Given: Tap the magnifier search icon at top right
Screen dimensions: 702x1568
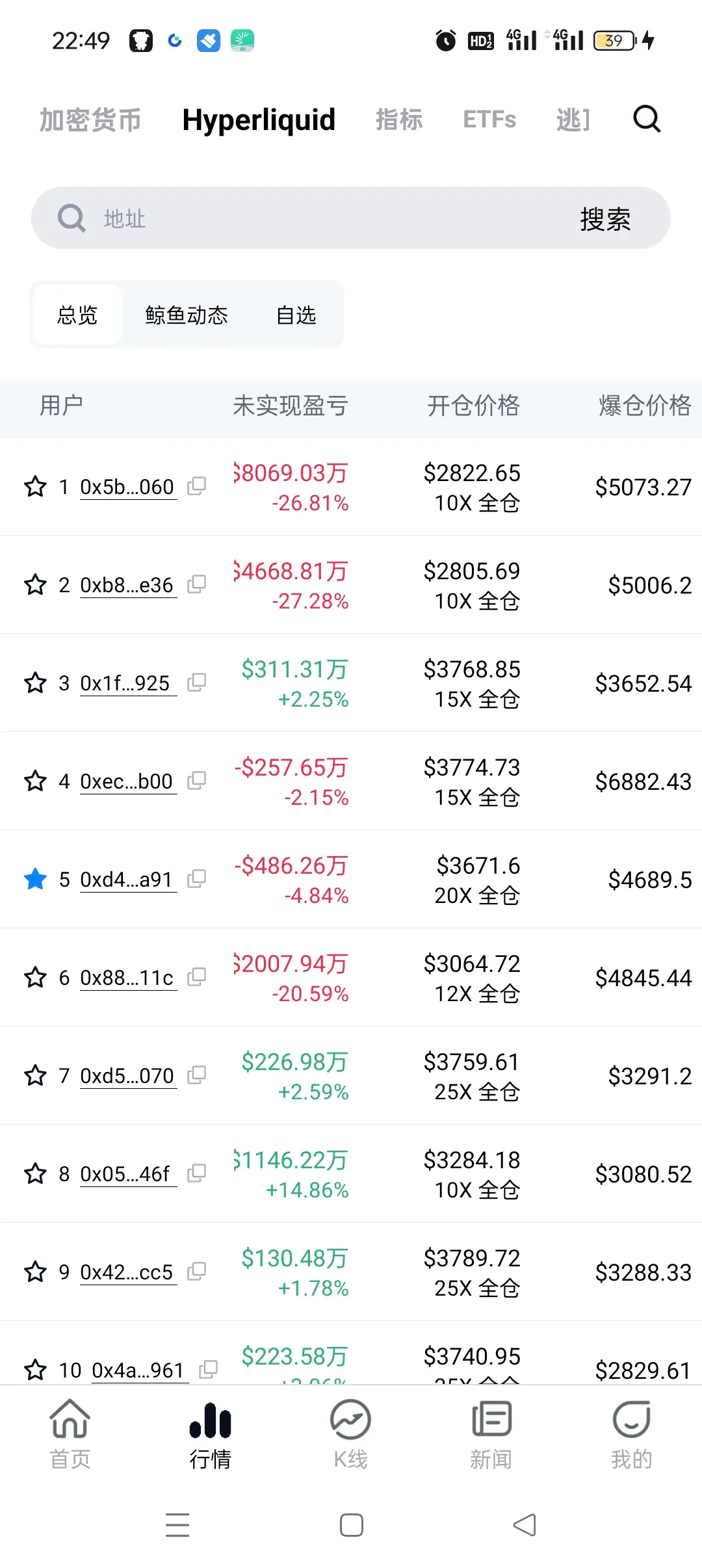Looking at the screenshot, I should 647,119.
